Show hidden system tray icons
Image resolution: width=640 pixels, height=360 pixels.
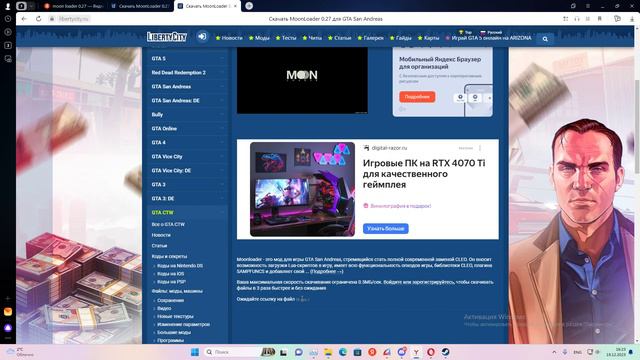click(x=554, y=352)
